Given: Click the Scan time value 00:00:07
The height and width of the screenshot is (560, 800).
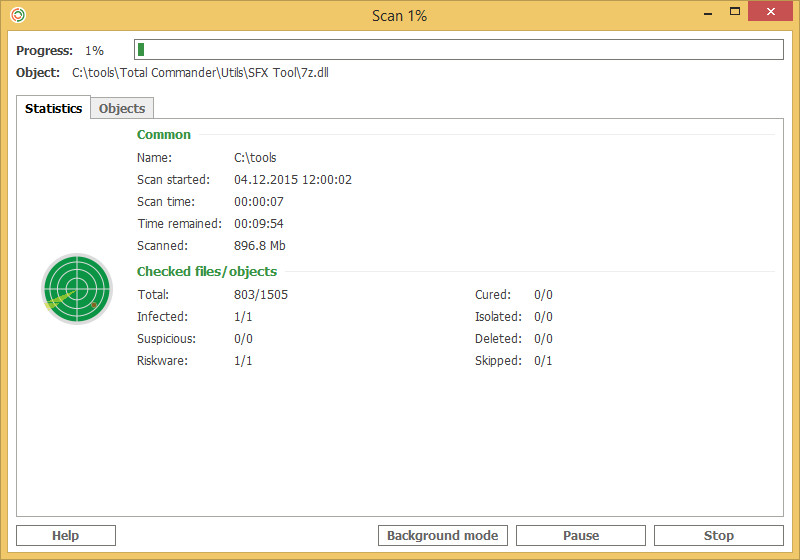Looking at the screenshot, I should click(x=259, y=201).
